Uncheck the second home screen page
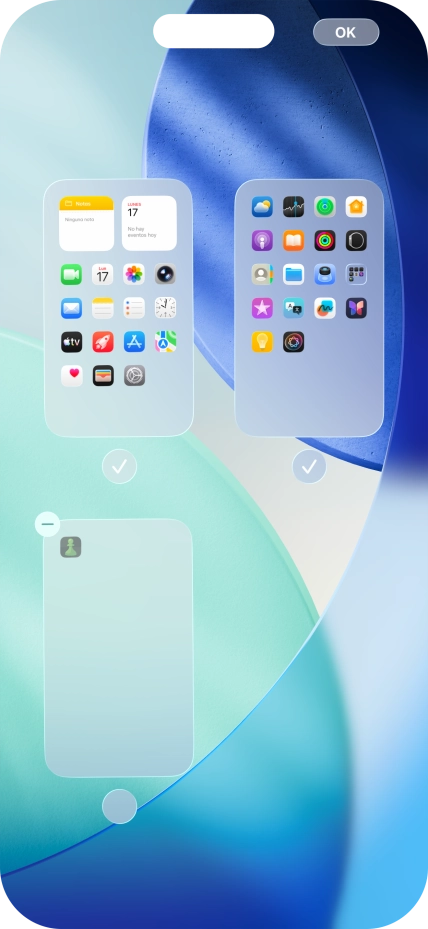The height and width of the screenshot is (929, 428). point(309,467)
